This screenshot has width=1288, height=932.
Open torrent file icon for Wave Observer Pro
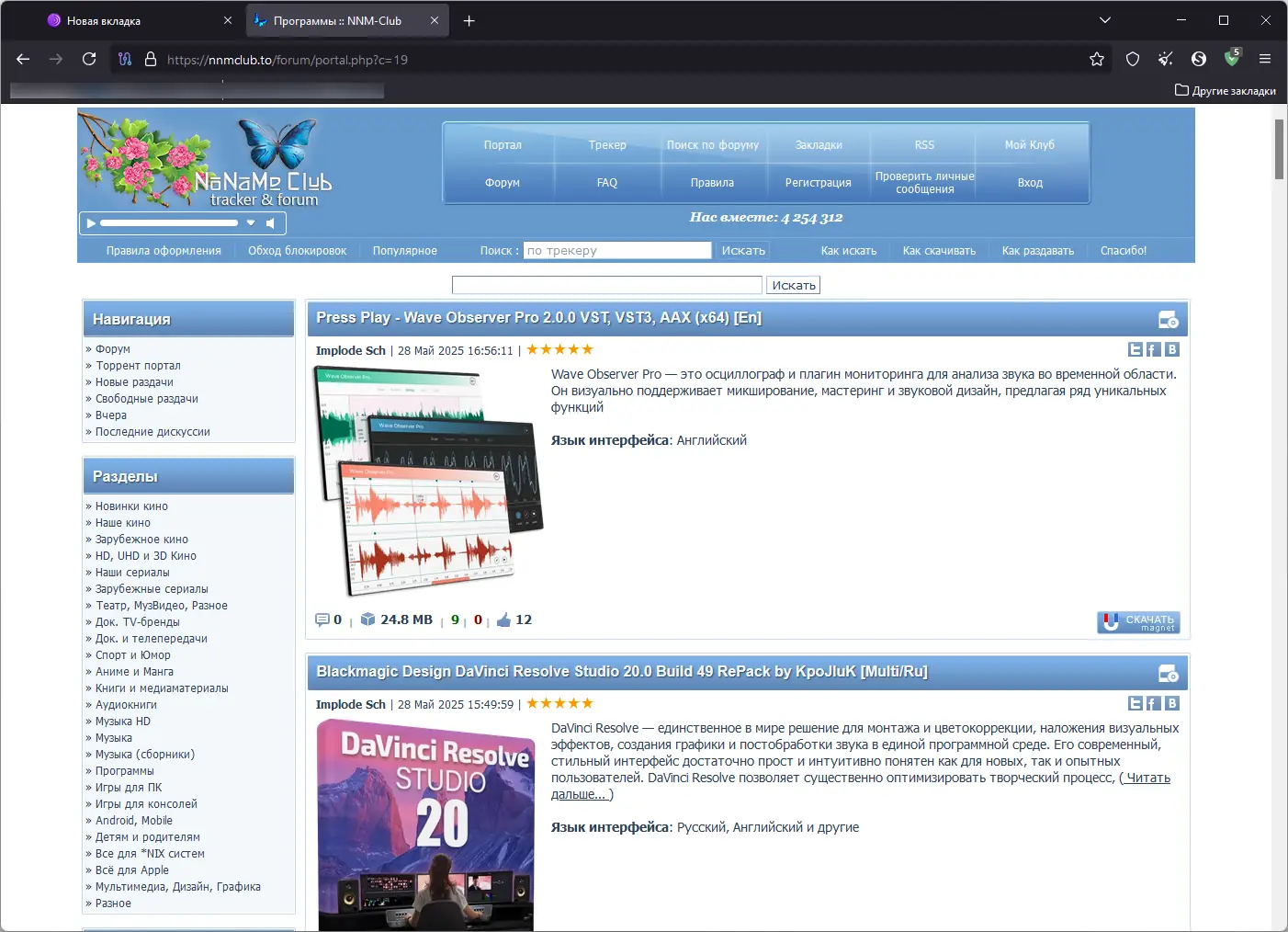pos(1169,320)
